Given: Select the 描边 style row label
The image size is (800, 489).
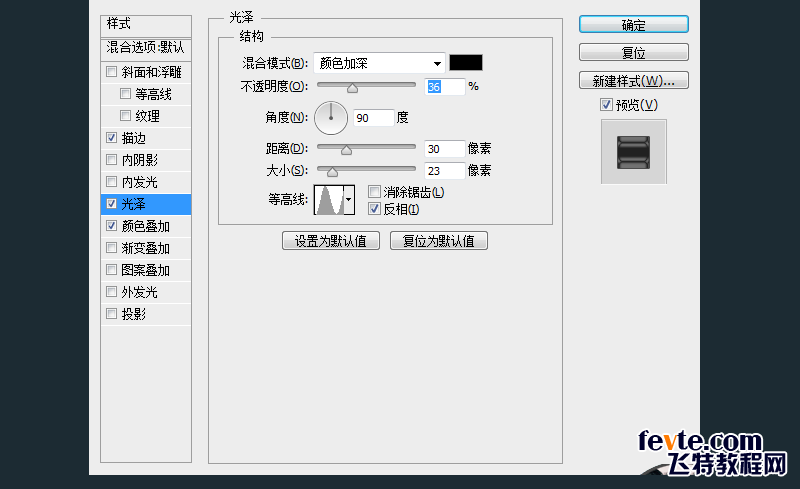Looking at the screenshot, I should click(134, 138).
